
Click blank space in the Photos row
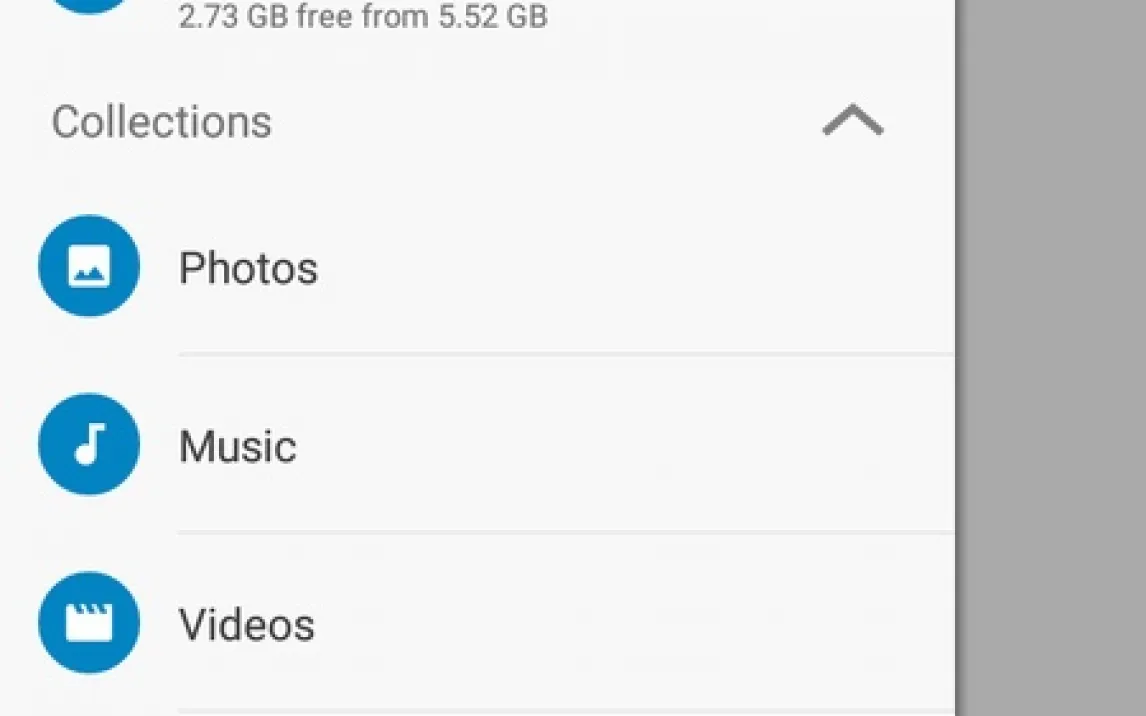[620, 268]
